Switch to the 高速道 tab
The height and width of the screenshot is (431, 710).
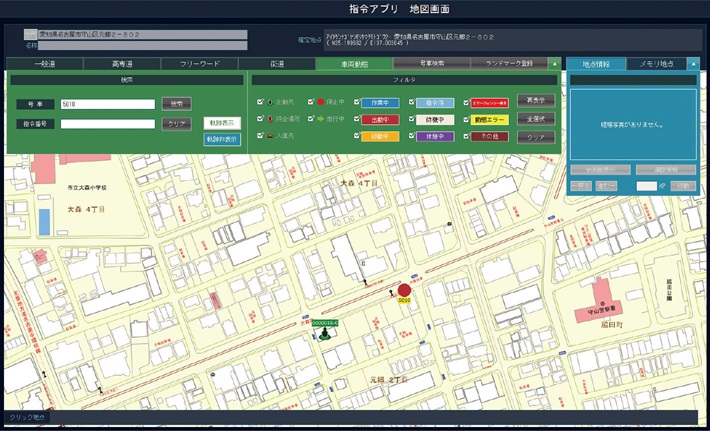coord(122,64)
